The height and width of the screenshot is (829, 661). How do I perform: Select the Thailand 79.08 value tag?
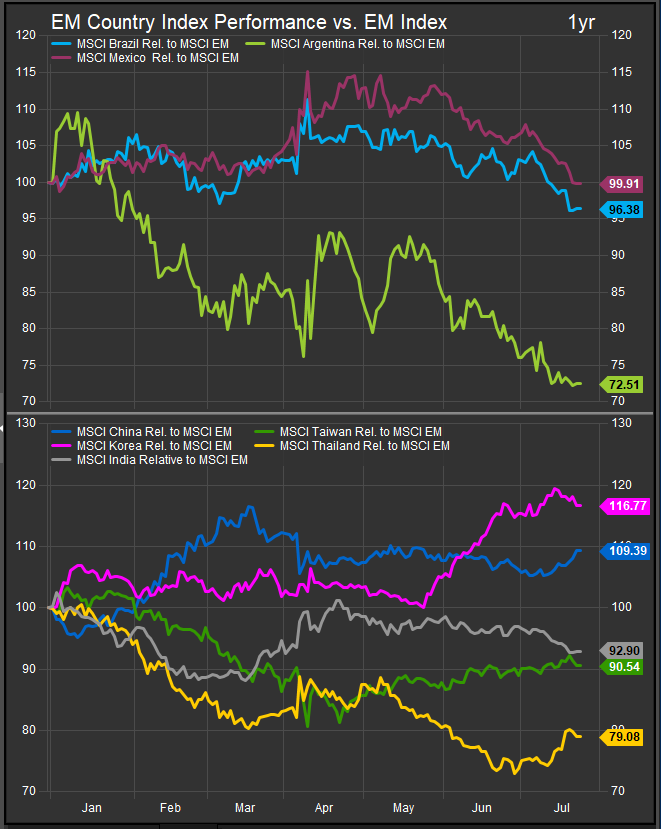point(627,736)
